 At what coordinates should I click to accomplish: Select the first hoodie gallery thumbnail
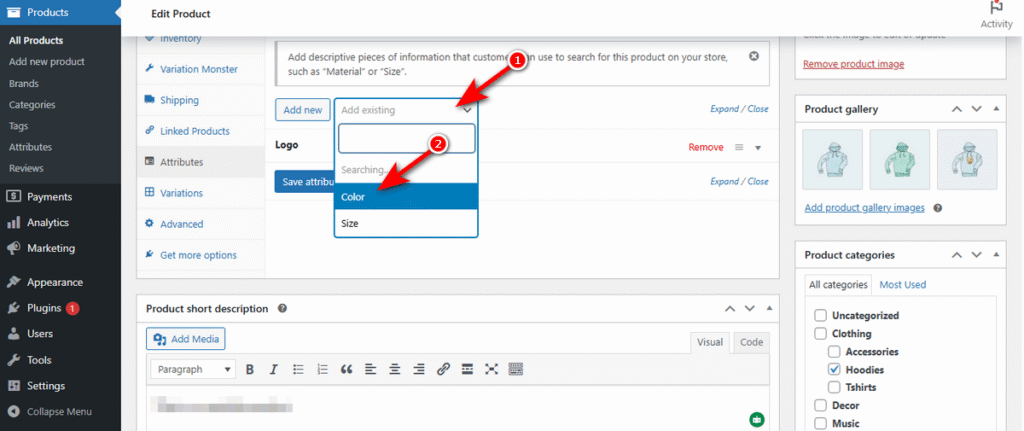click(x=832, y=160)
